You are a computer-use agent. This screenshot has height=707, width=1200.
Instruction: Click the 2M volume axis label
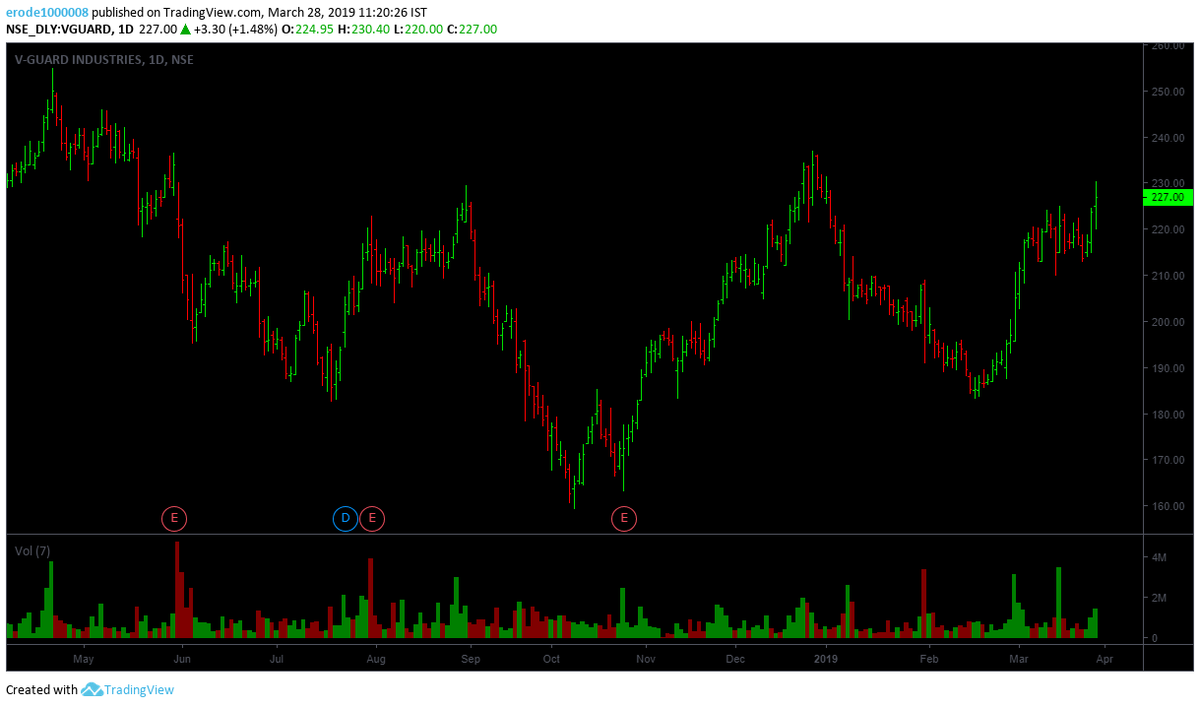coord(1158,598)
